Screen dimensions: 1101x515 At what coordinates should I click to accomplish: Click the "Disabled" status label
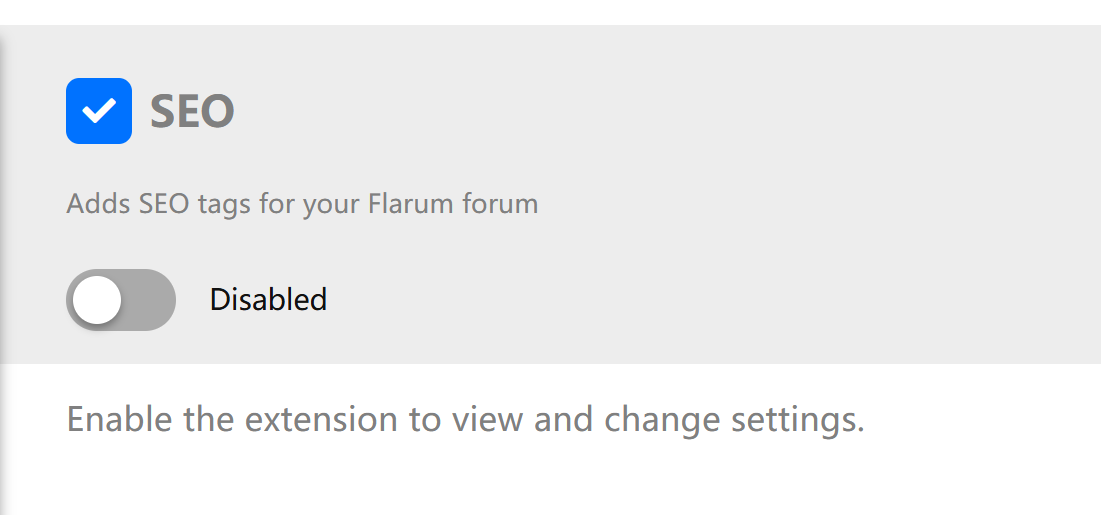[268, 300]
